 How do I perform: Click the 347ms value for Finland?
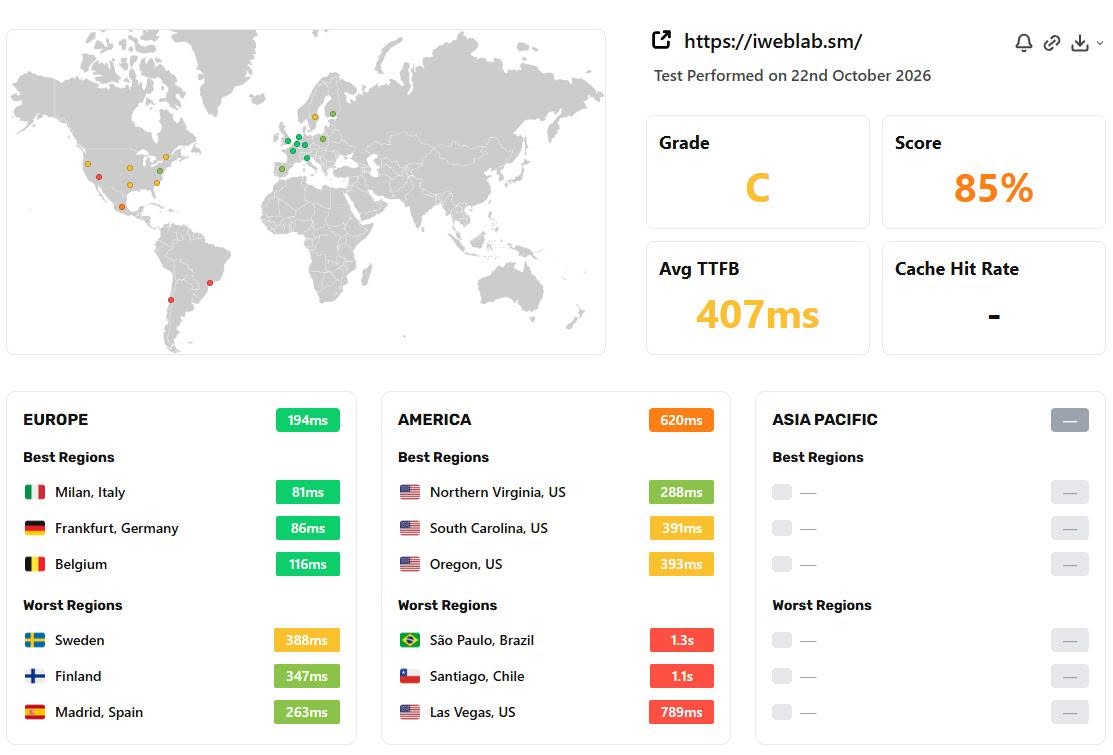pyautogui.click(x=307, y=676)
